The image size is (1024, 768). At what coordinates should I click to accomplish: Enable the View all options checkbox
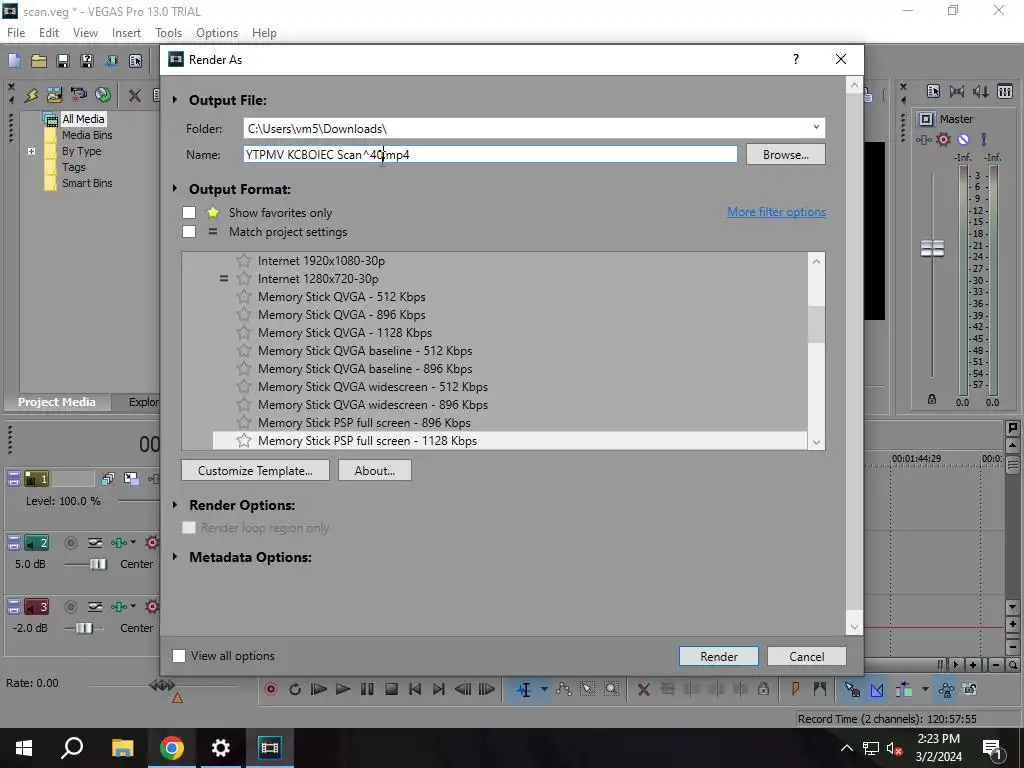click(179, 656)
